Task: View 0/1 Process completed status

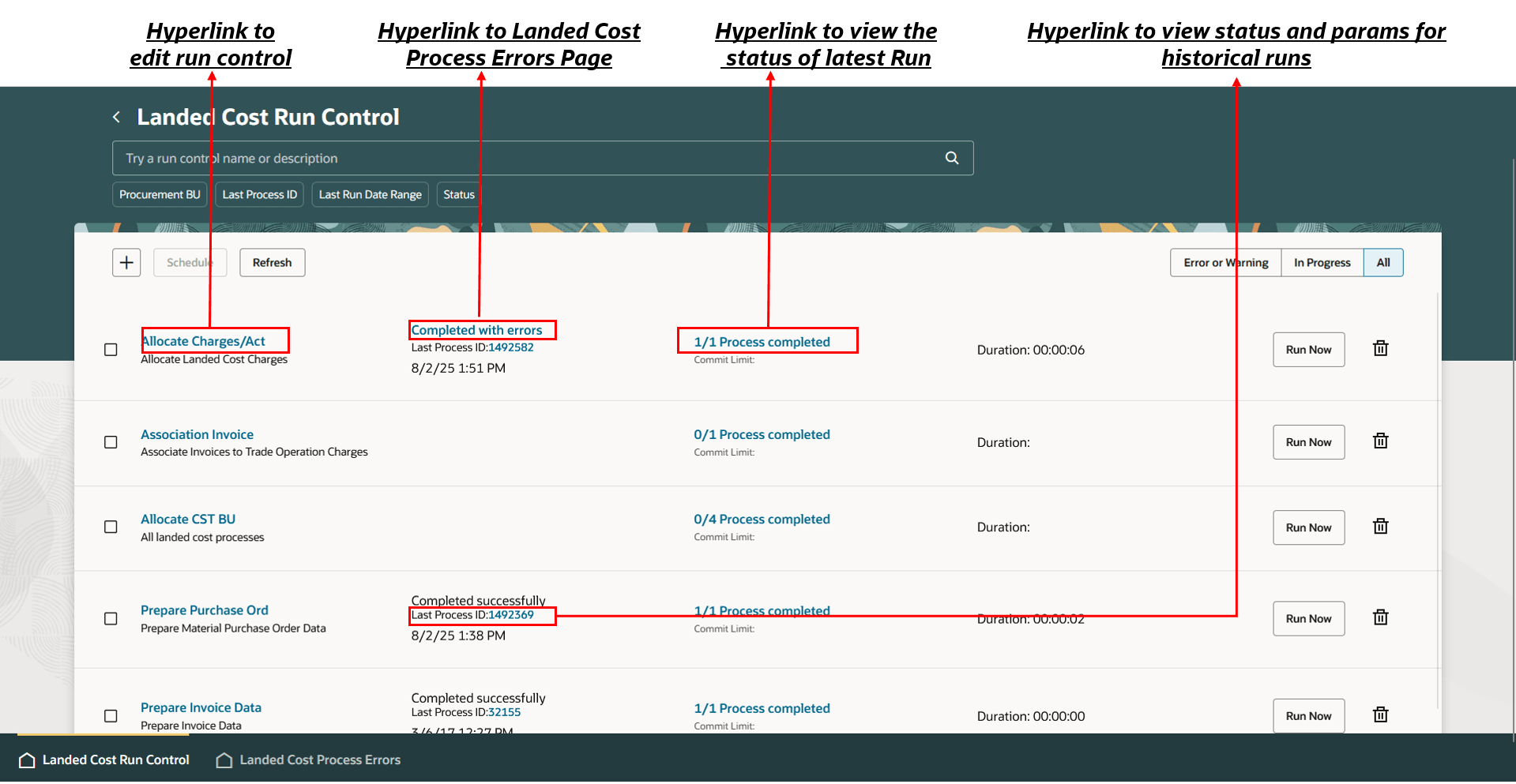Action: [762, 434]
